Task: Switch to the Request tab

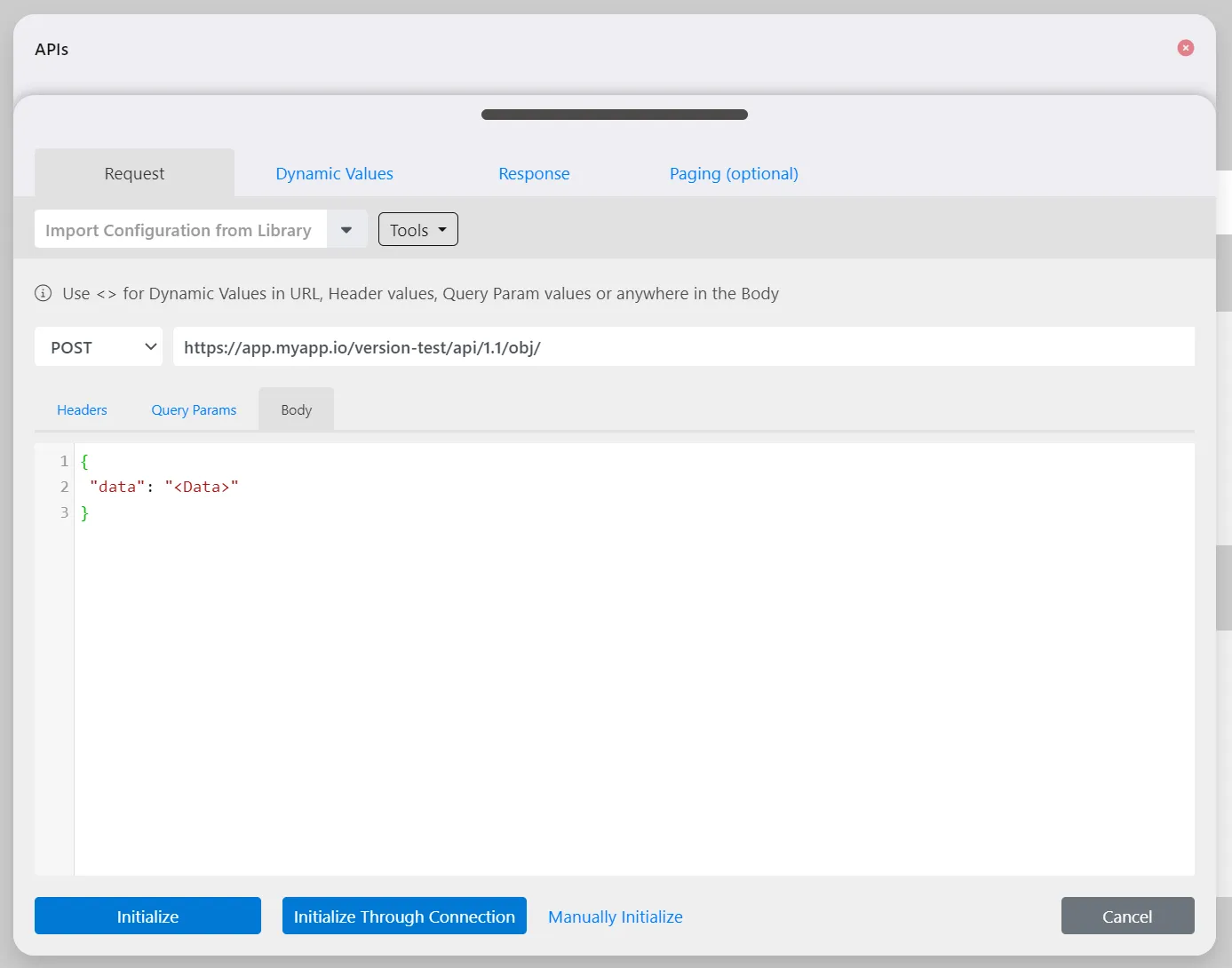Action: coord(134,173)
